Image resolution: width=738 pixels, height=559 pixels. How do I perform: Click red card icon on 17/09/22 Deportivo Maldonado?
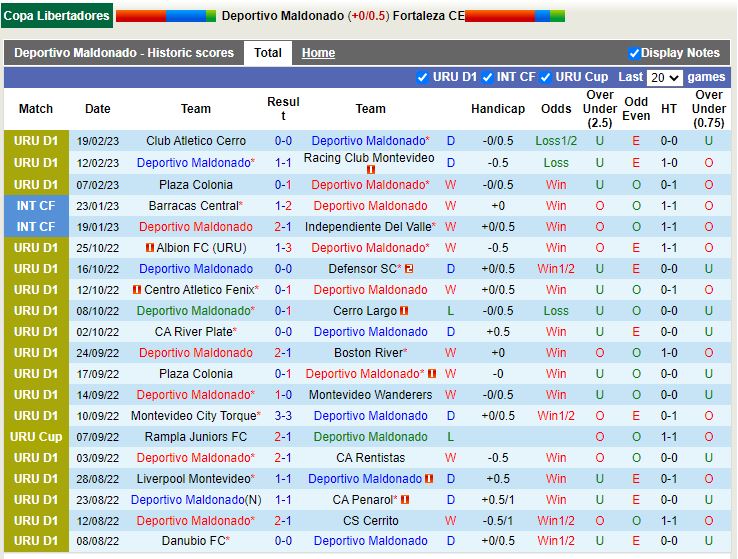pos(432,374)
